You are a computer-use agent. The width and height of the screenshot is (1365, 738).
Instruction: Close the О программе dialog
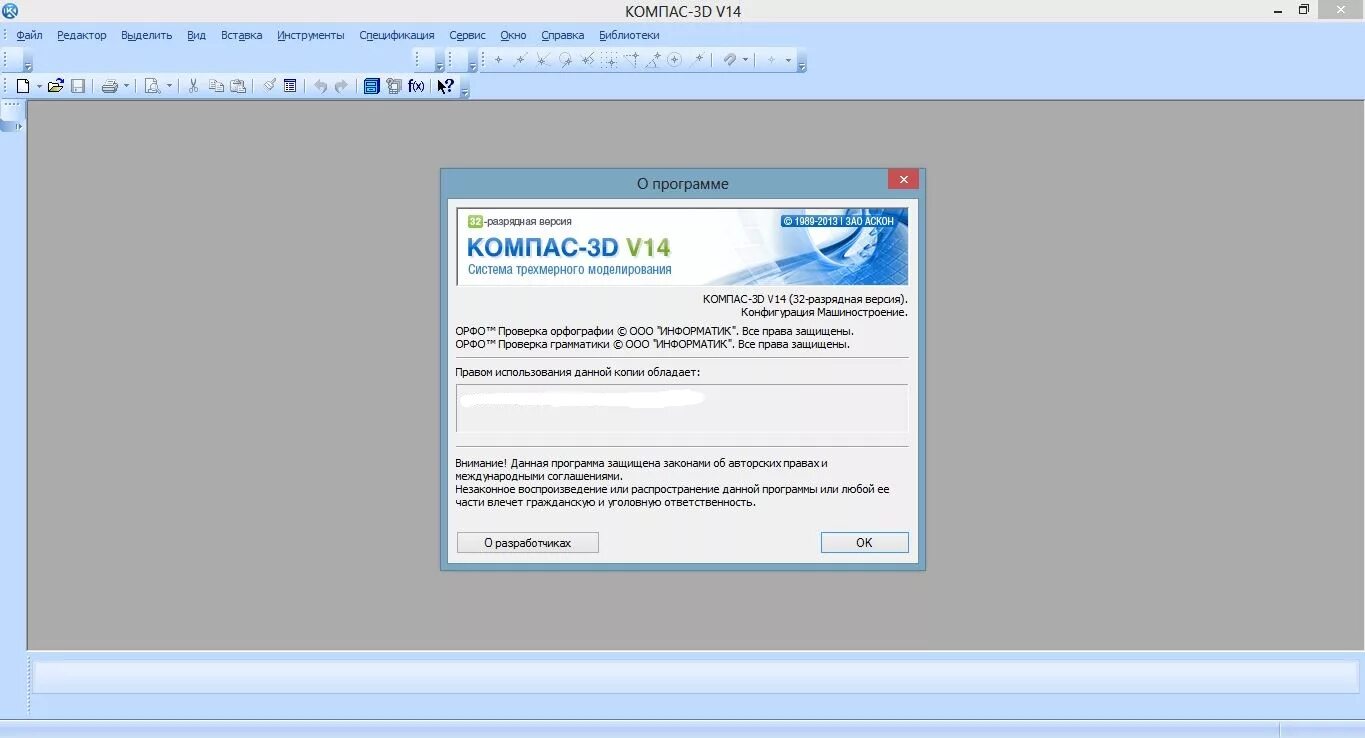903,180
